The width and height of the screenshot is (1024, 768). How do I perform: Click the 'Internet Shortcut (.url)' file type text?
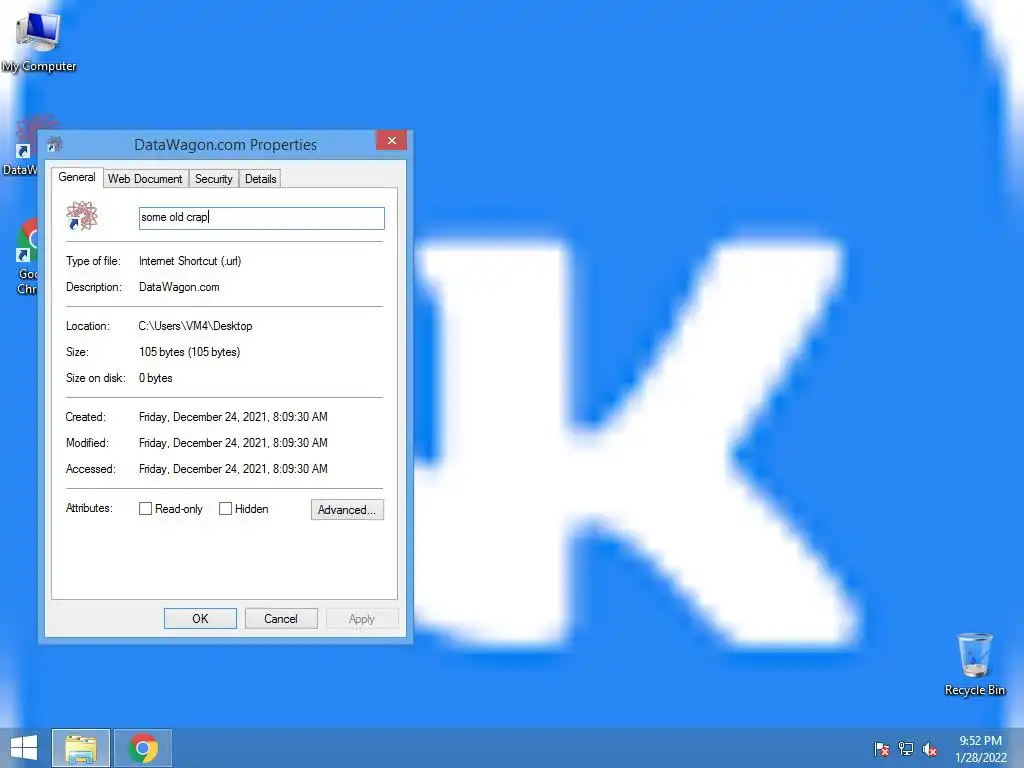[190, 261]
